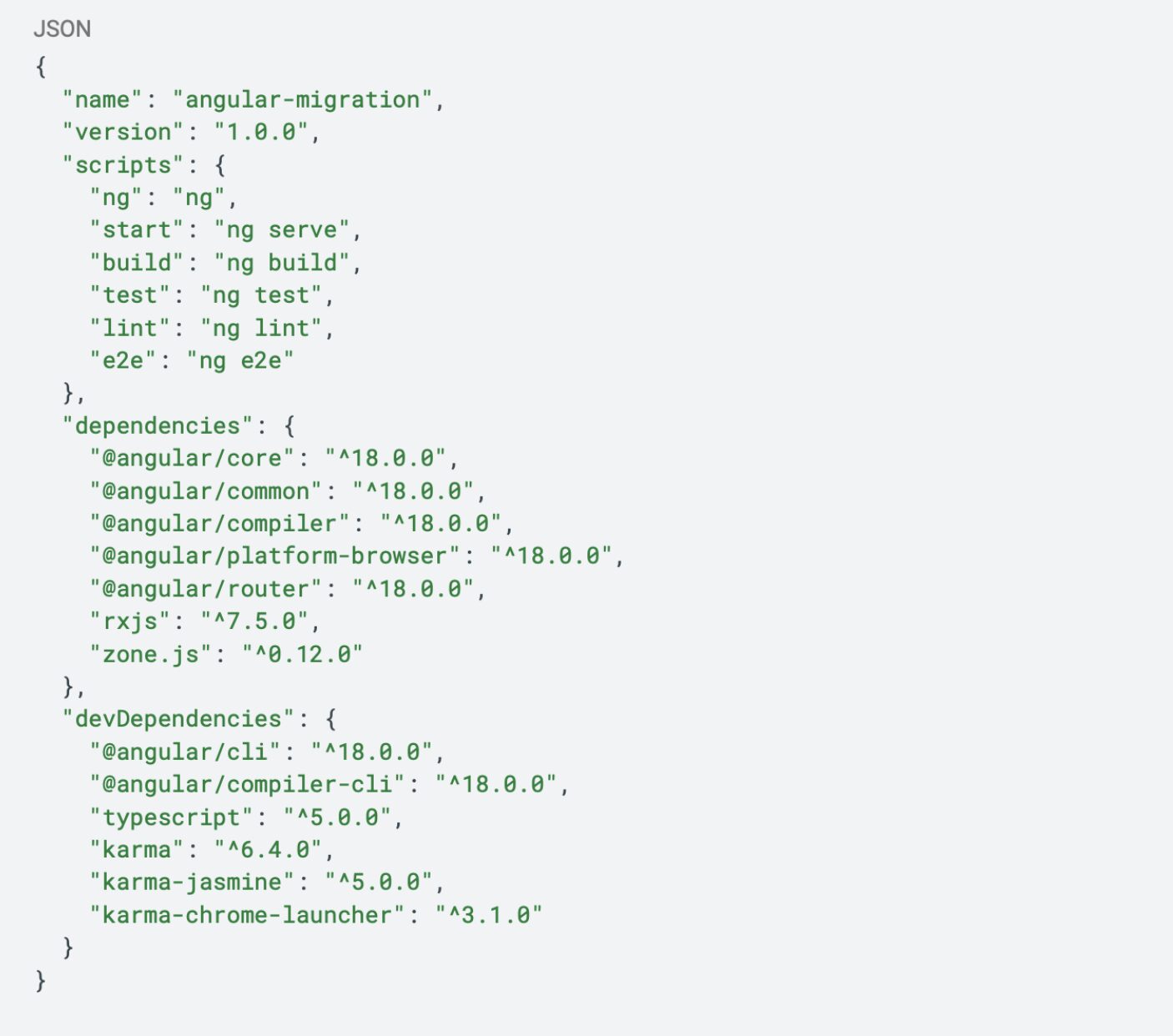Click the JSON label above the code
Viewport: 1173px width, 1036px height.
[63, 29]
